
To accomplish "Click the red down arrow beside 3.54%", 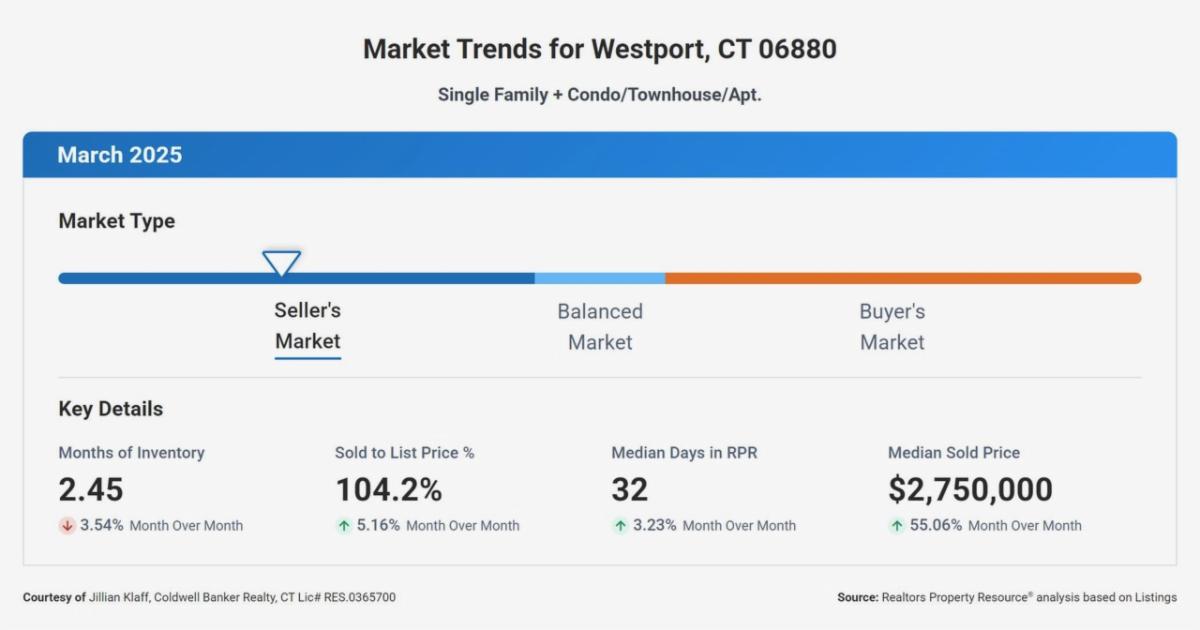I will [x=68, y=525].
